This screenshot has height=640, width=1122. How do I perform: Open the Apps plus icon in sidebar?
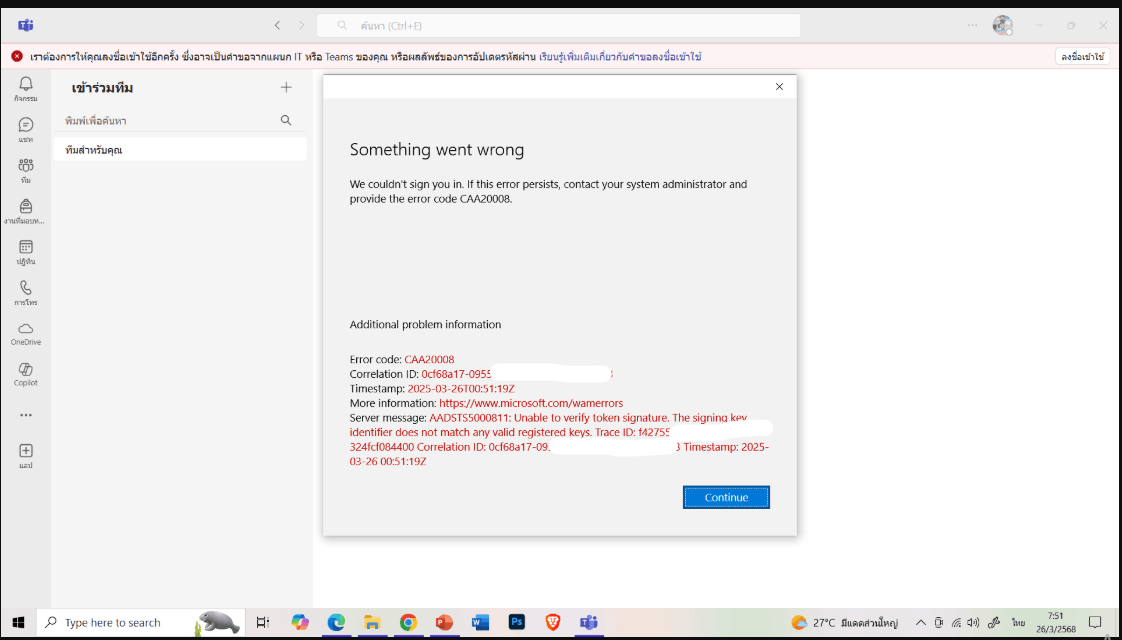coord(26,456)
